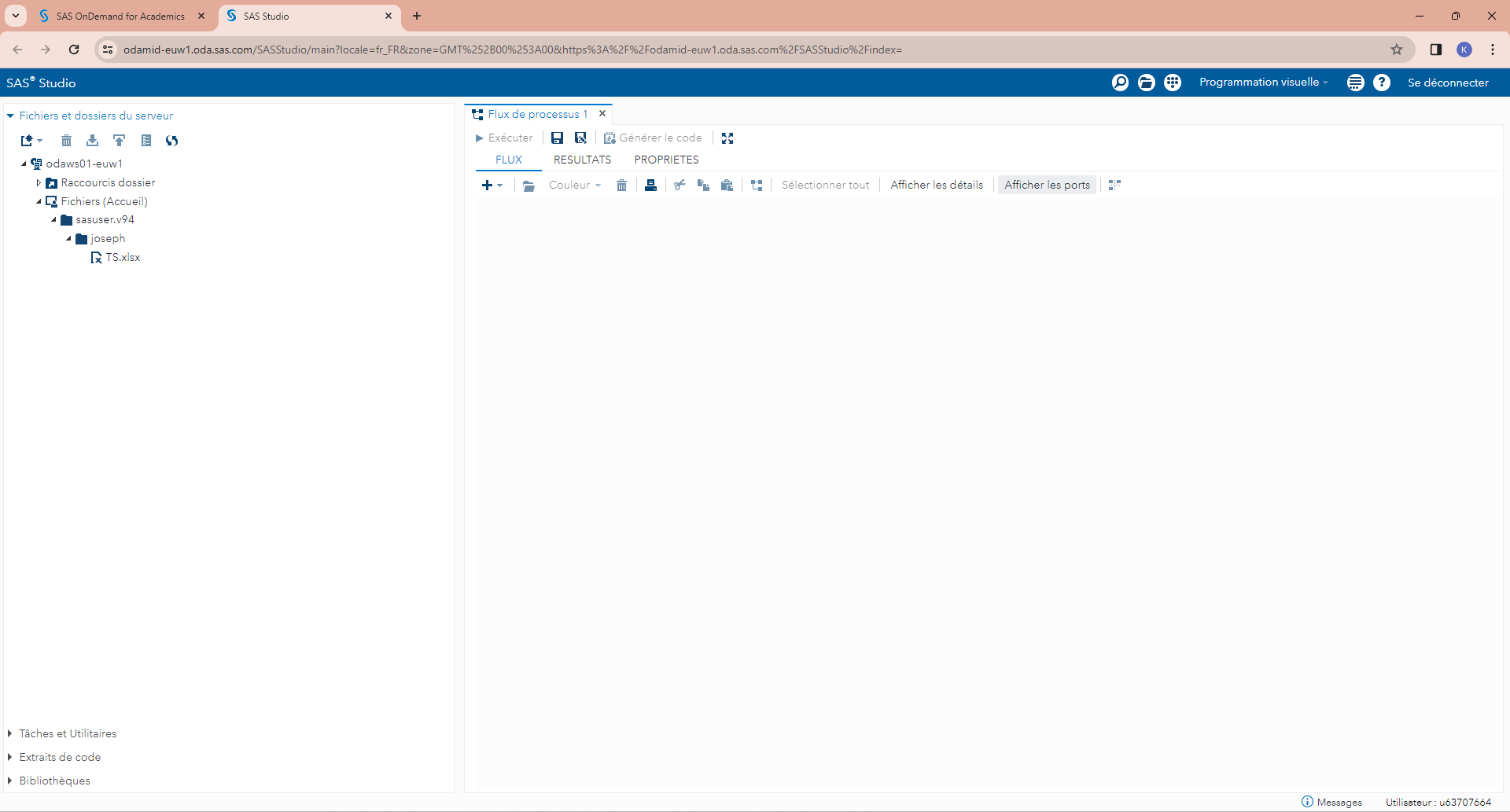Select the TS.xlsx file
The width and height of the screenshot is (1510, 812).
(123, 257)
